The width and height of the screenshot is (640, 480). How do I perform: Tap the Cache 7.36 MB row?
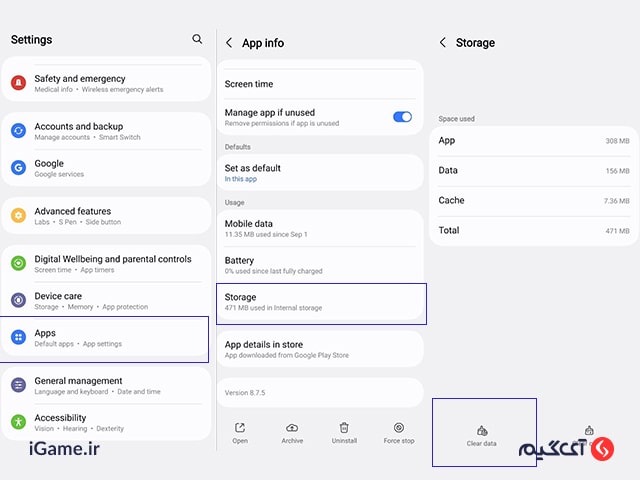pyautogui.click(x=534, y=200)
